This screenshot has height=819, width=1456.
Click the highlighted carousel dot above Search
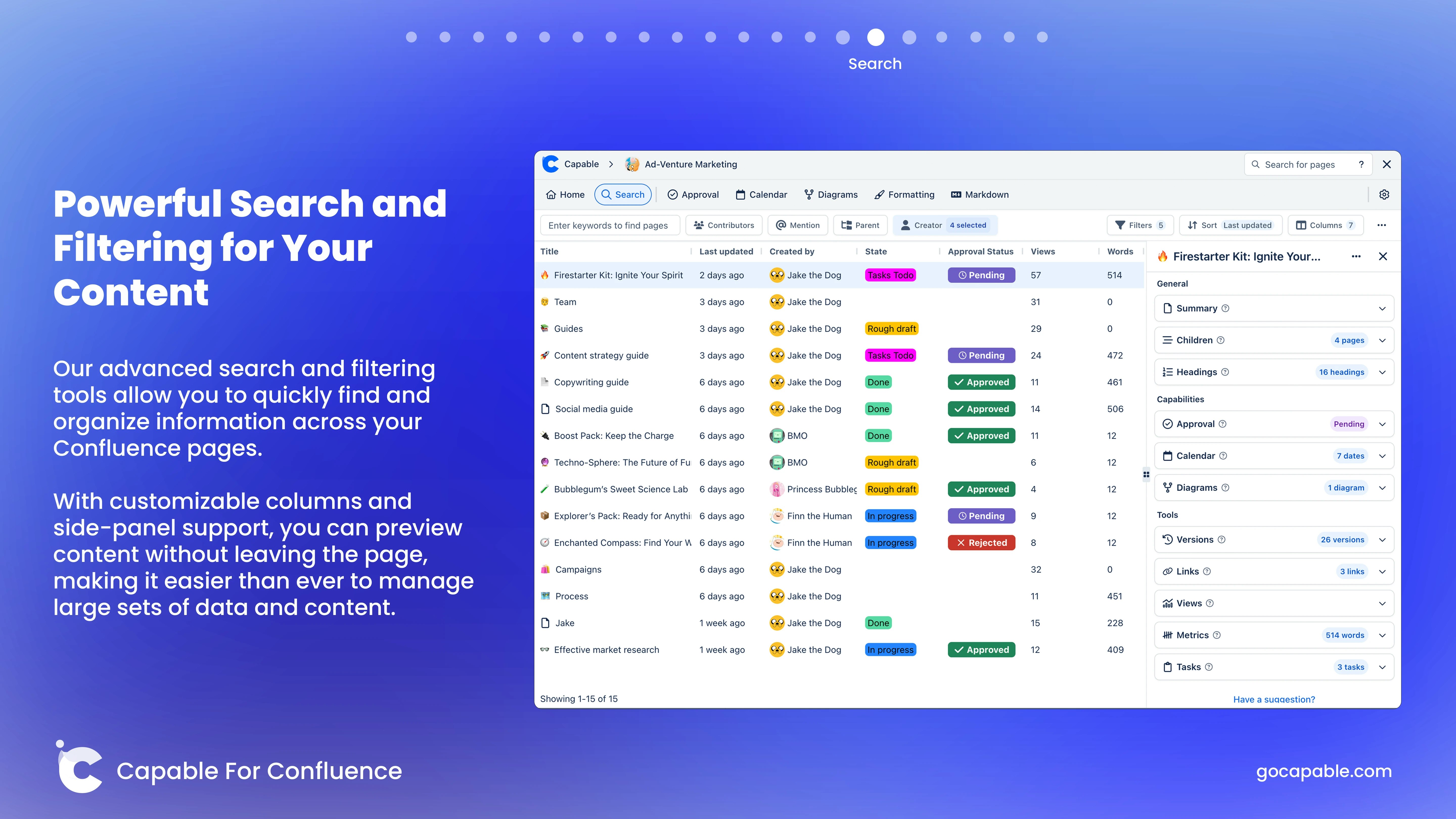pyautogui.click(x=876, y=37)
